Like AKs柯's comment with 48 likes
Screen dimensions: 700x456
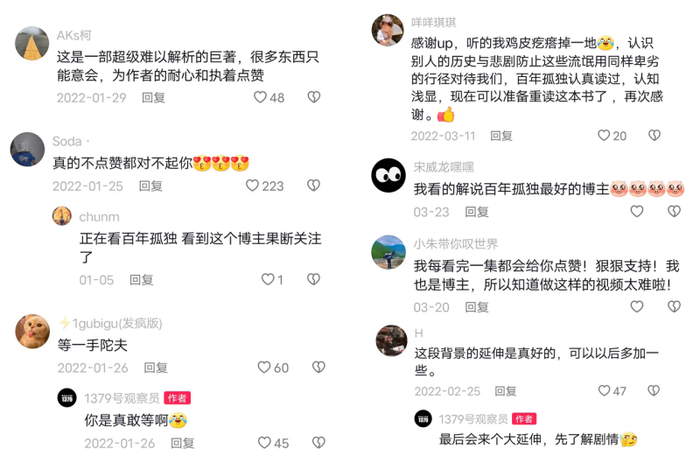pos(260,97)
